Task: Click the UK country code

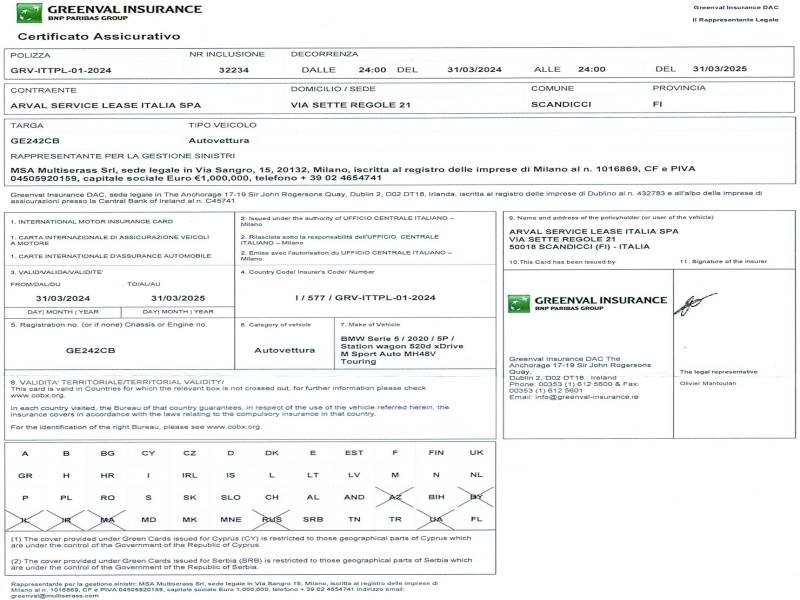Action: click(477, 453)
